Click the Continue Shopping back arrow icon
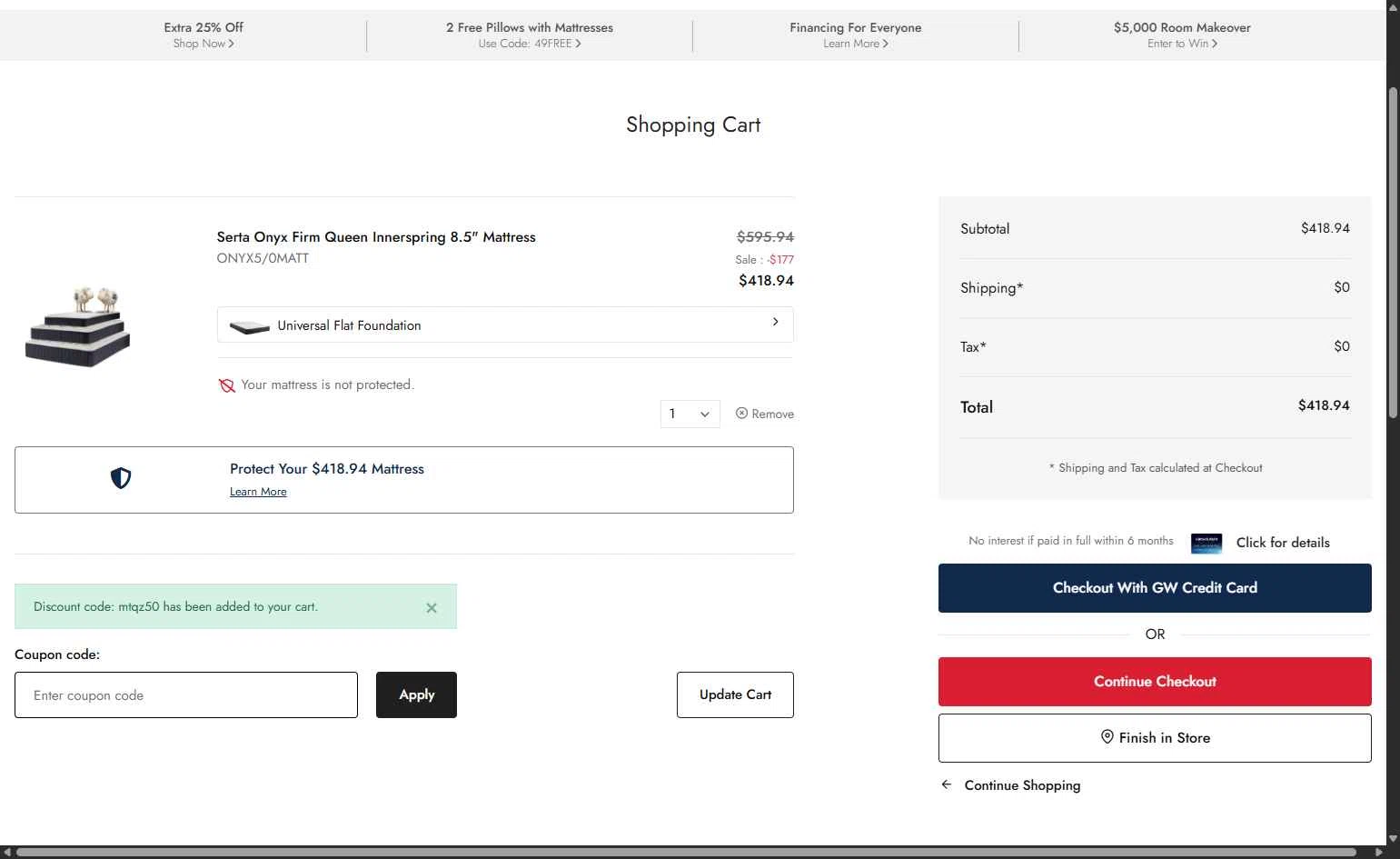 tap(947, 784)
